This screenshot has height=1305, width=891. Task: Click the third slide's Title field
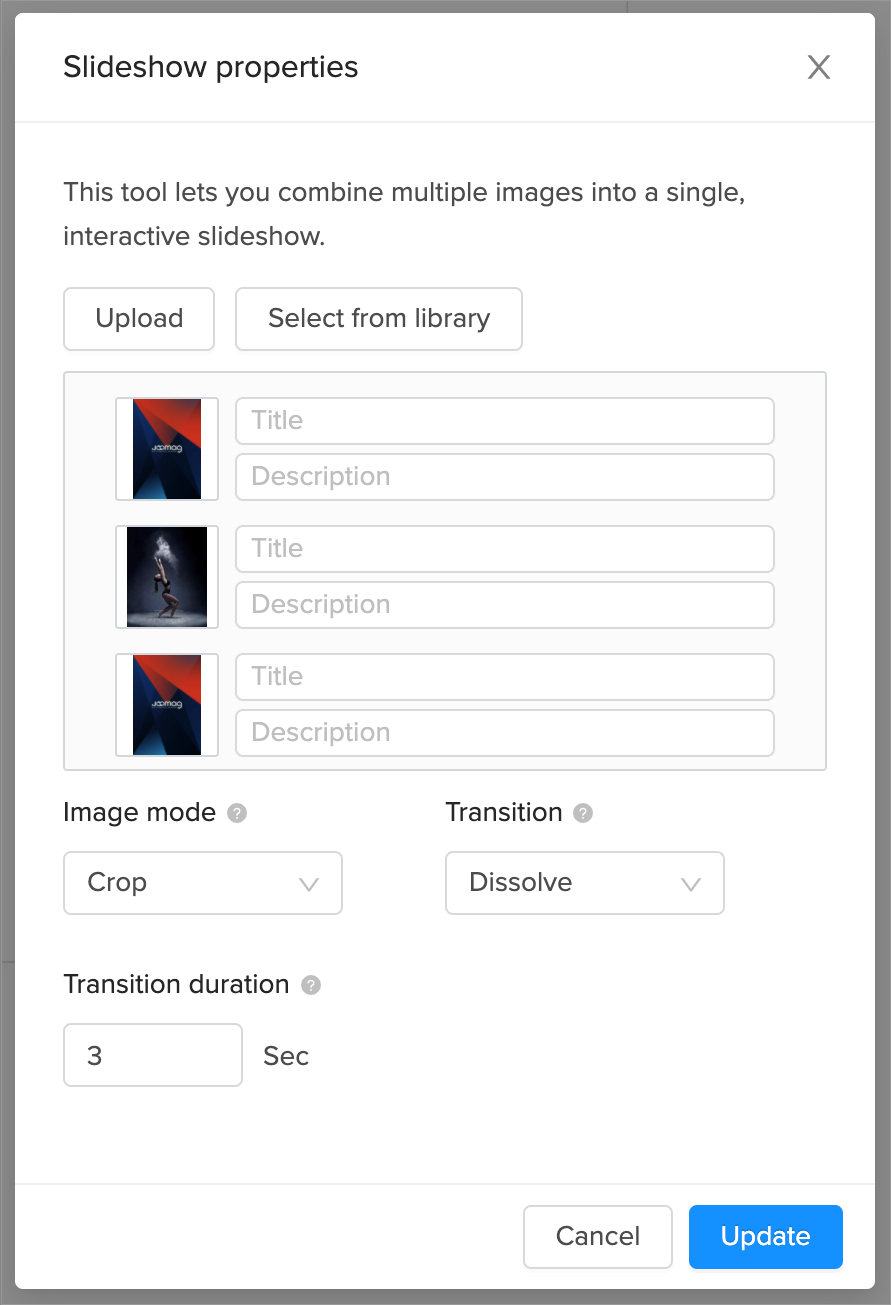pos(504,677)
